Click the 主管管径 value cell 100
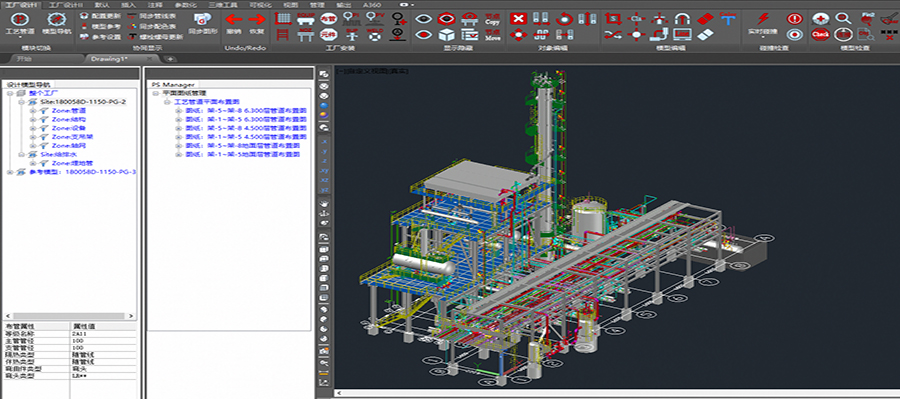This screenshot has height=399, width=900. [103, 341]
